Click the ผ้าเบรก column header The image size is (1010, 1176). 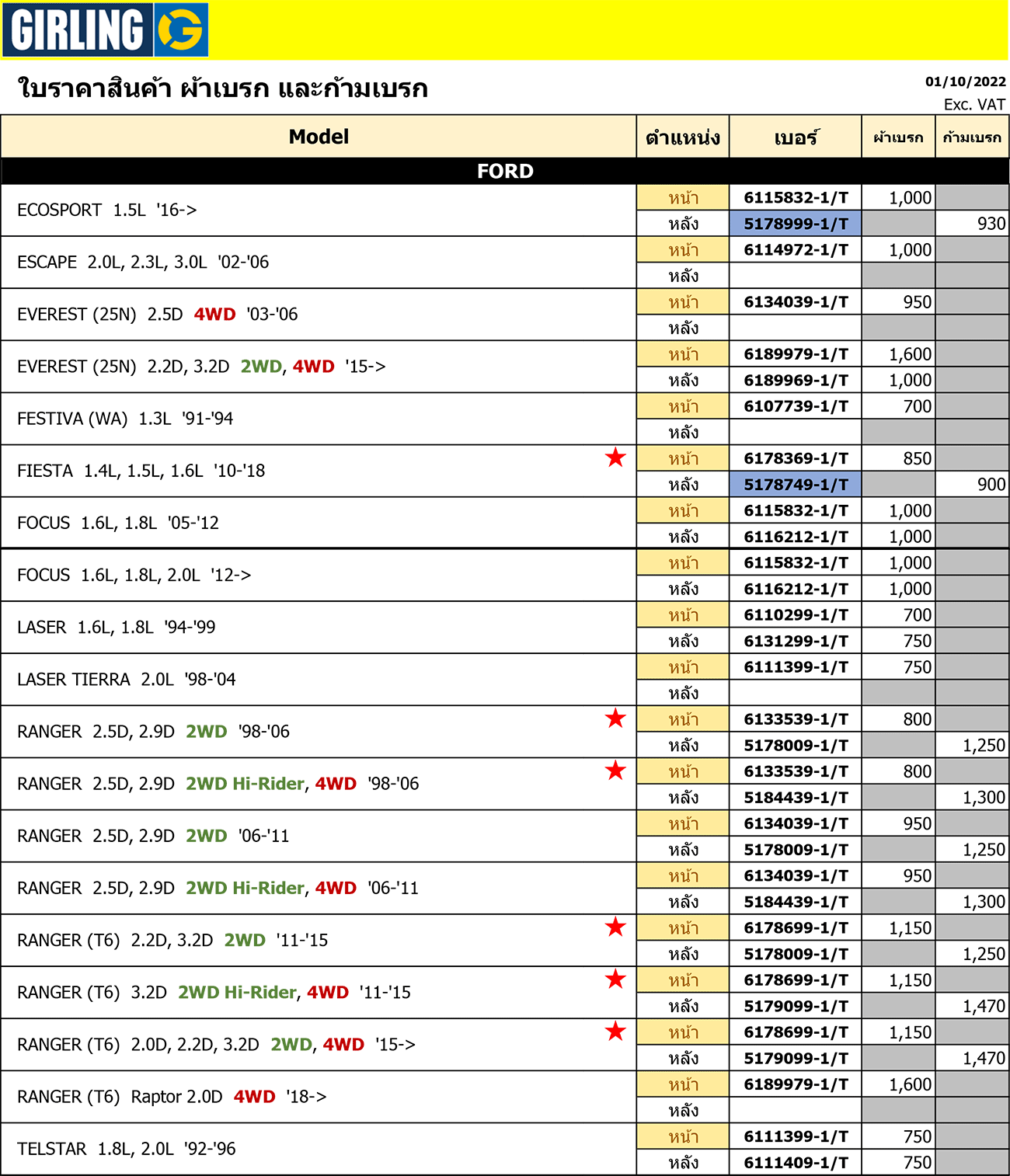(x=898, y=137)
